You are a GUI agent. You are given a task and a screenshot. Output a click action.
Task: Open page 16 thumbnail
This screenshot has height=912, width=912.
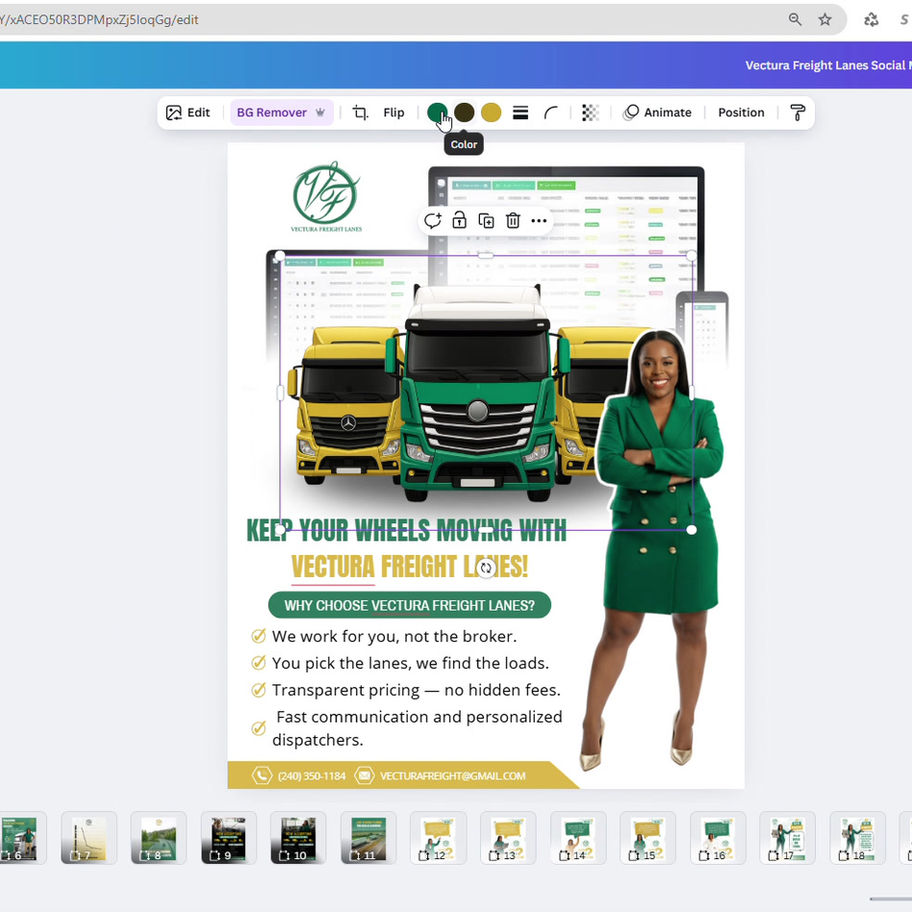click(718, 838)
